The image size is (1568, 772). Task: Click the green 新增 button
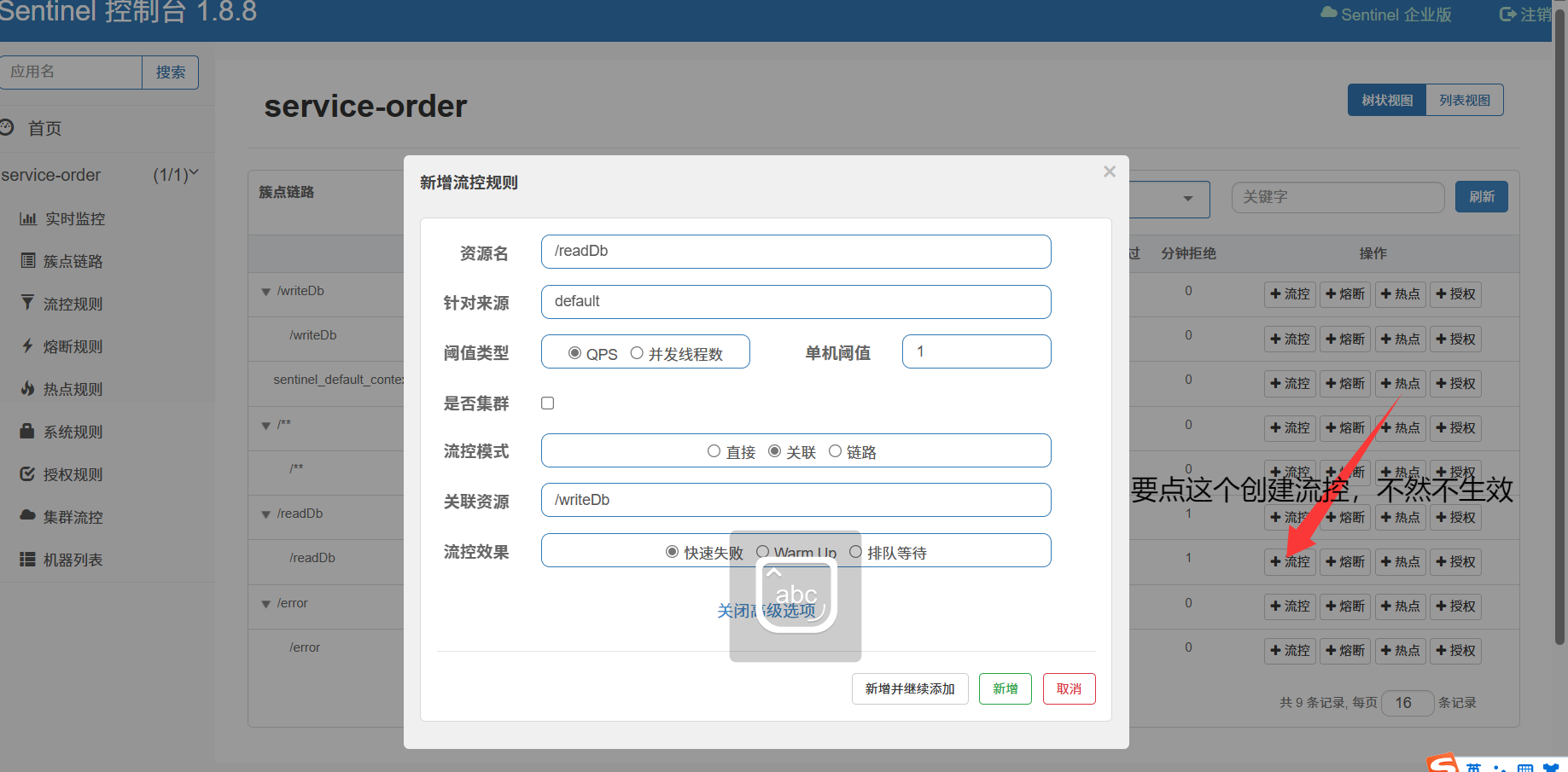point(1005,688)
